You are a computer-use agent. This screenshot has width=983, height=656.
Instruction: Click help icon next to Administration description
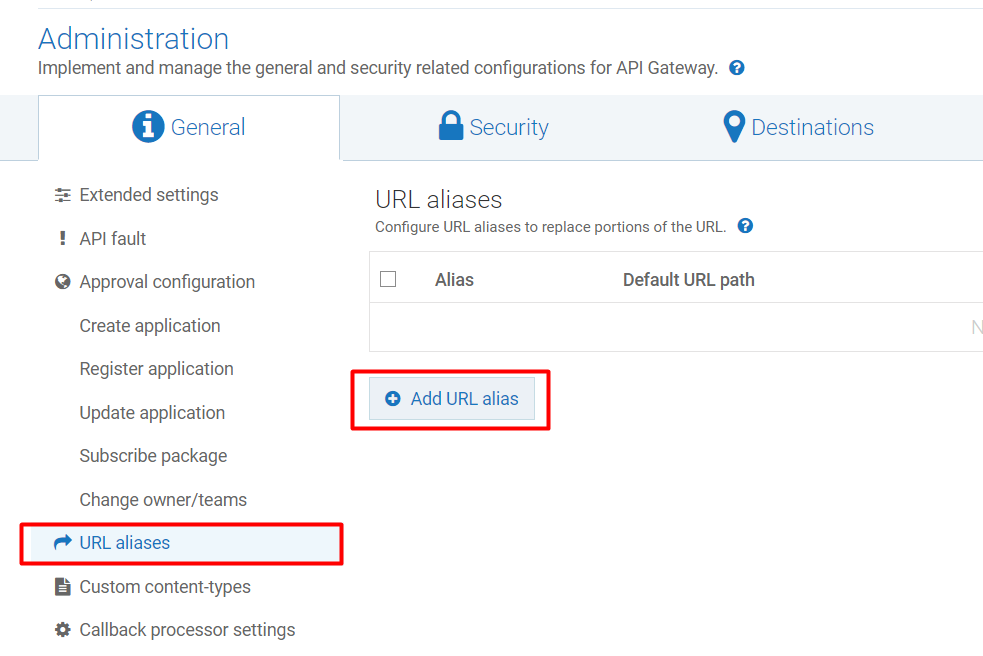coord(737,68)
